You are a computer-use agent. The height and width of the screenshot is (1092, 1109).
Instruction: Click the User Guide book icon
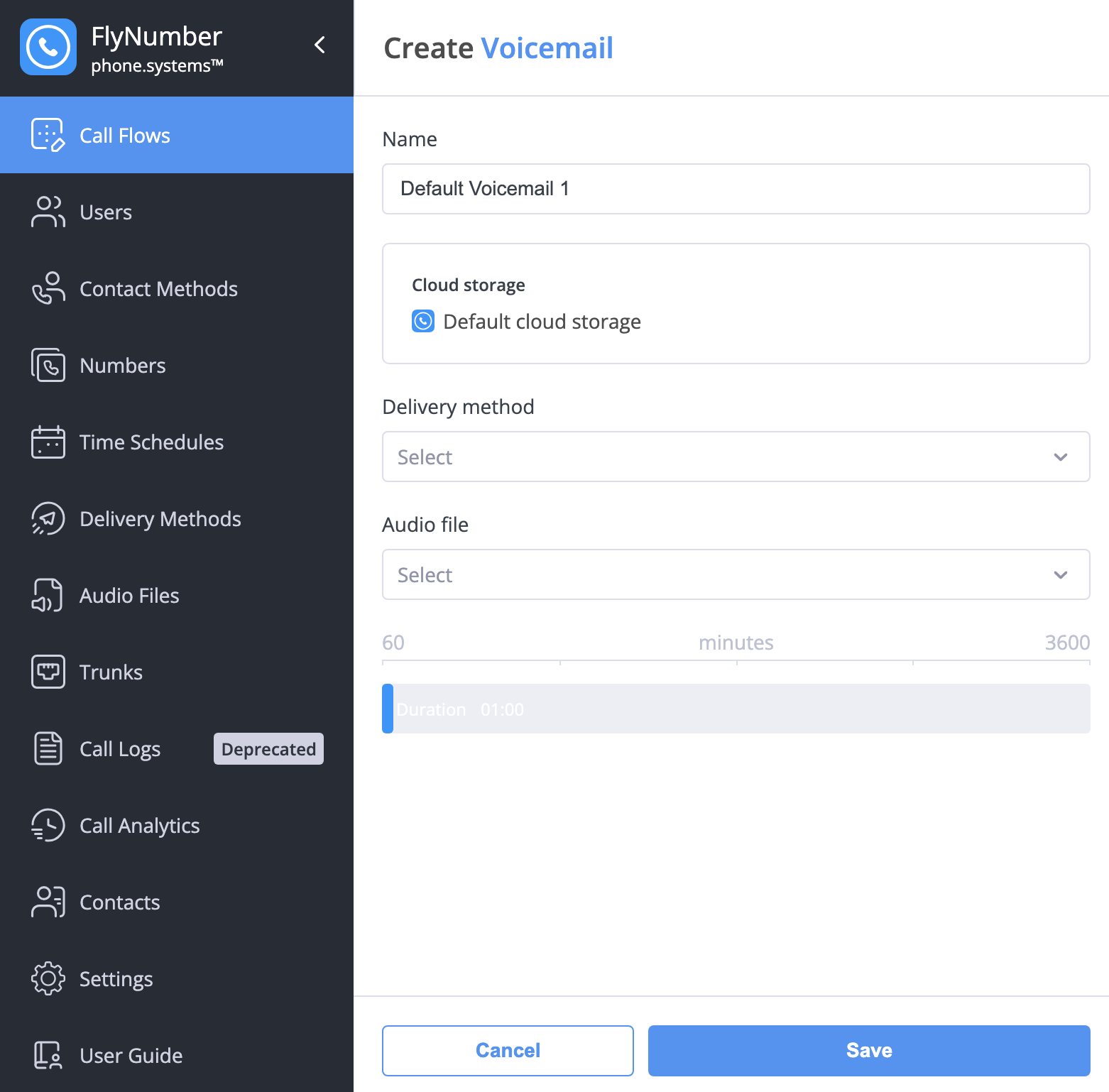tap(48, 1055)
